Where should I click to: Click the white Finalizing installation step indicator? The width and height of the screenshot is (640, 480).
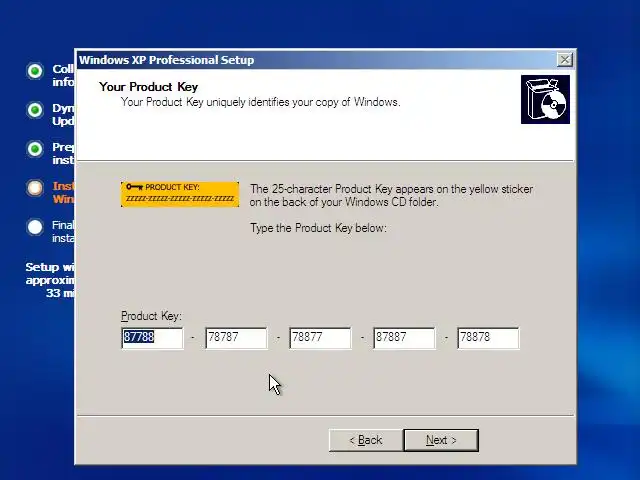(x=35, y=227)
